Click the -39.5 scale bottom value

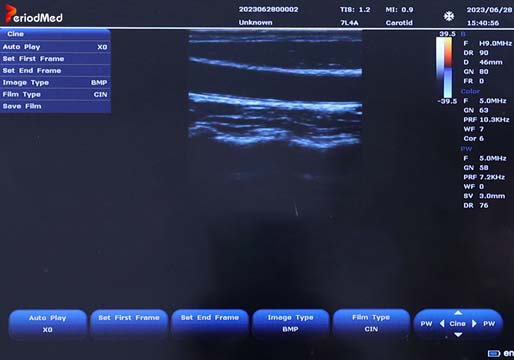point(447,101)
